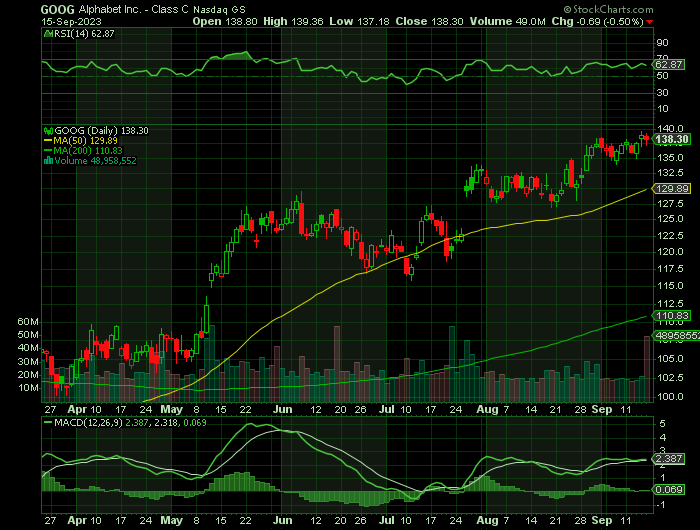Click 100.0 on the price axis
Viewport: 700px width, 530px height.
tap(670, 397)
